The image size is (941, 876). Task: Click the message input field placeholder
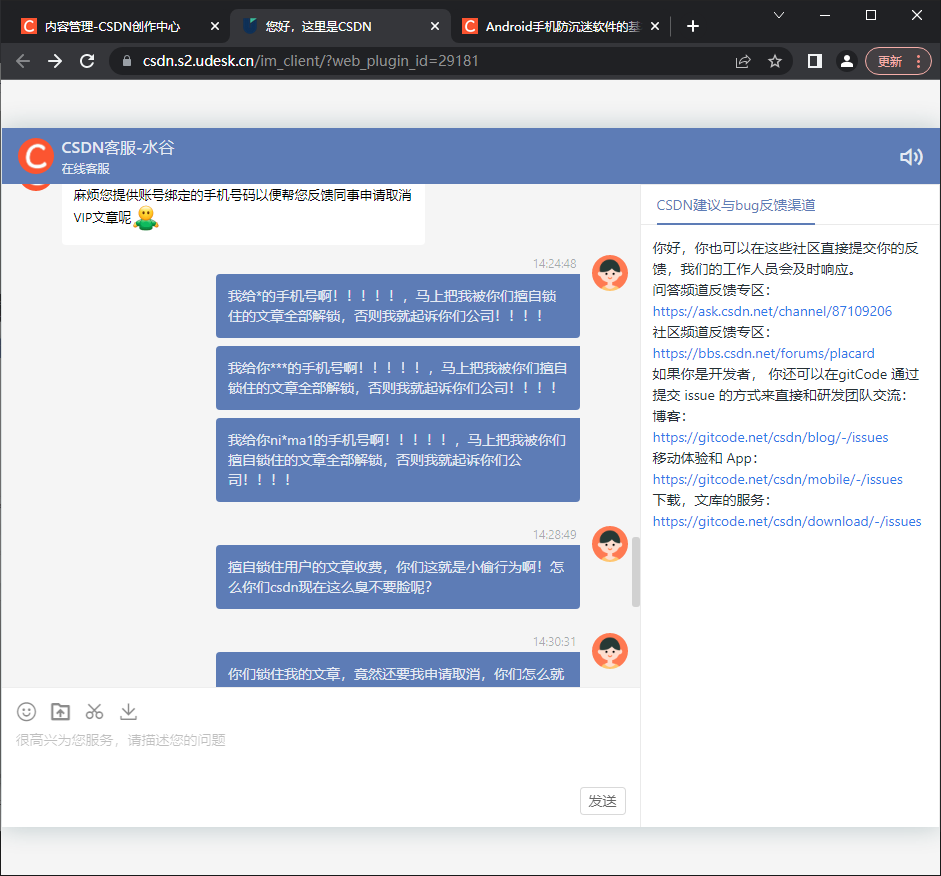click(121, 740)
